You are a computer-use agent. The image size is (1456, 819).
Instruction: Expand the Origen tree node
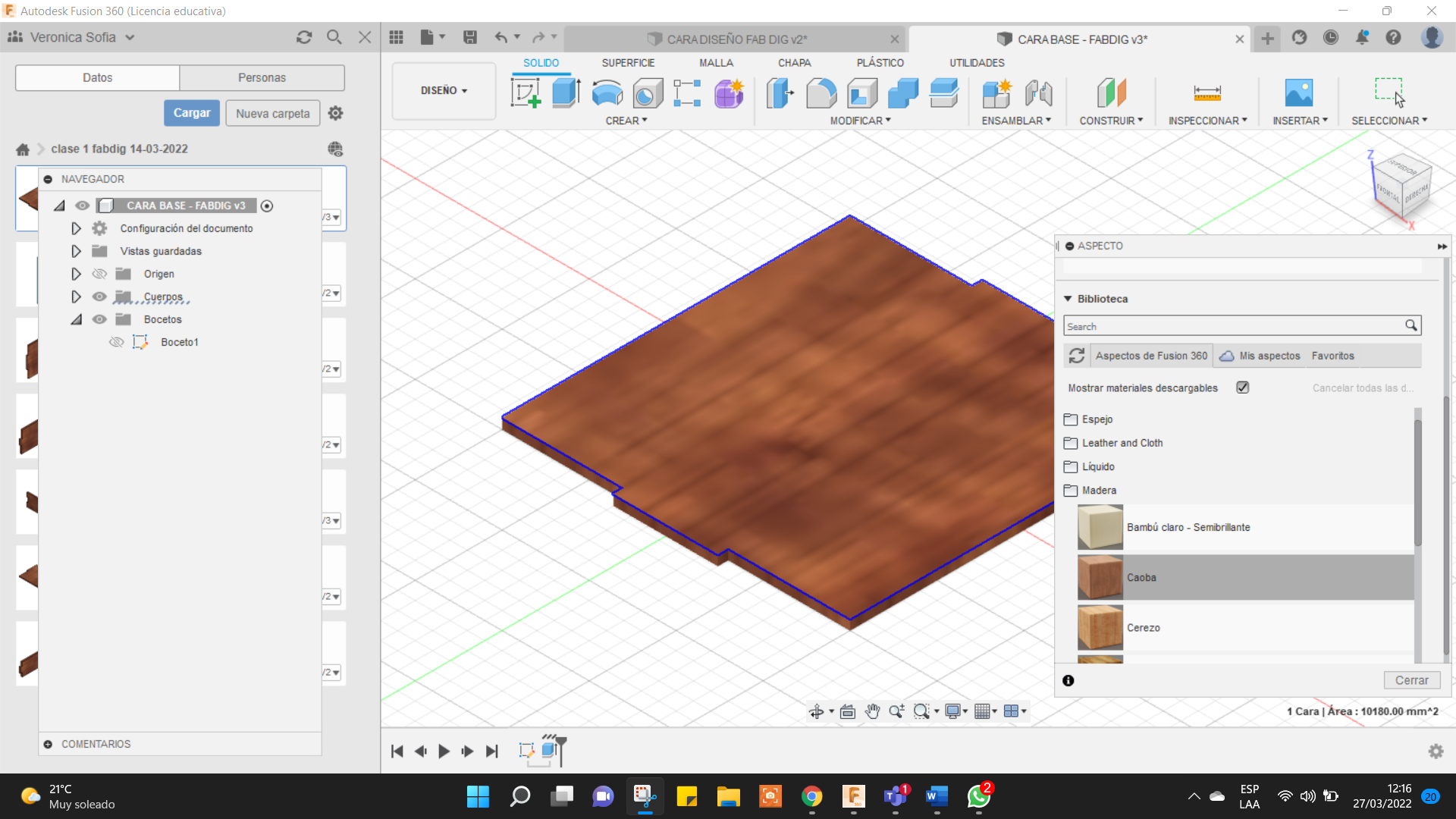76,274
